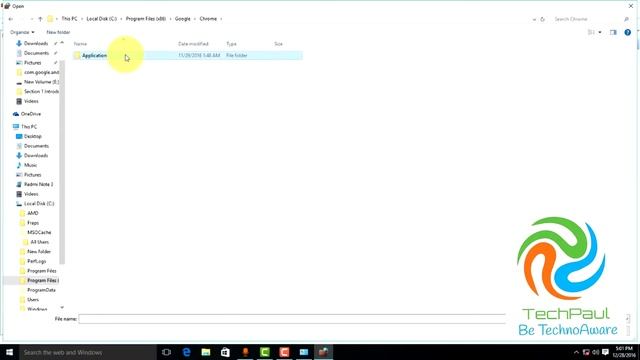
Task: Click the taskbar search box
Action: pos(88,352)
